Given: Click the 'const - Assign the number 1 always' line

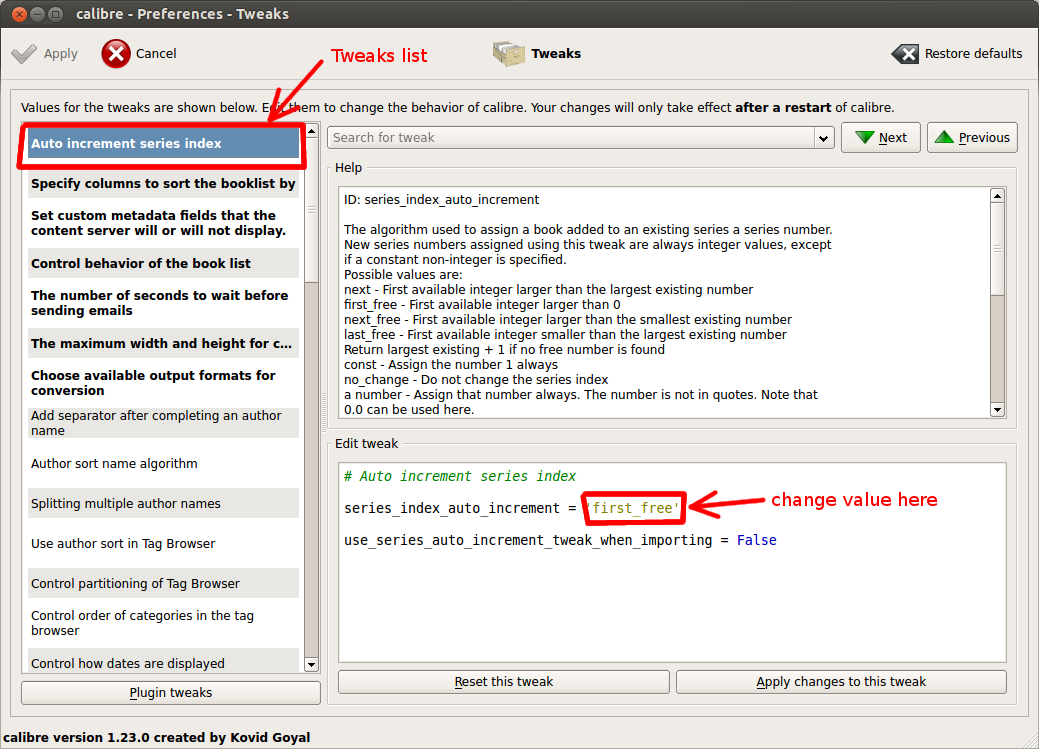Looking at the screenshot, I should [x=451, y=365].
